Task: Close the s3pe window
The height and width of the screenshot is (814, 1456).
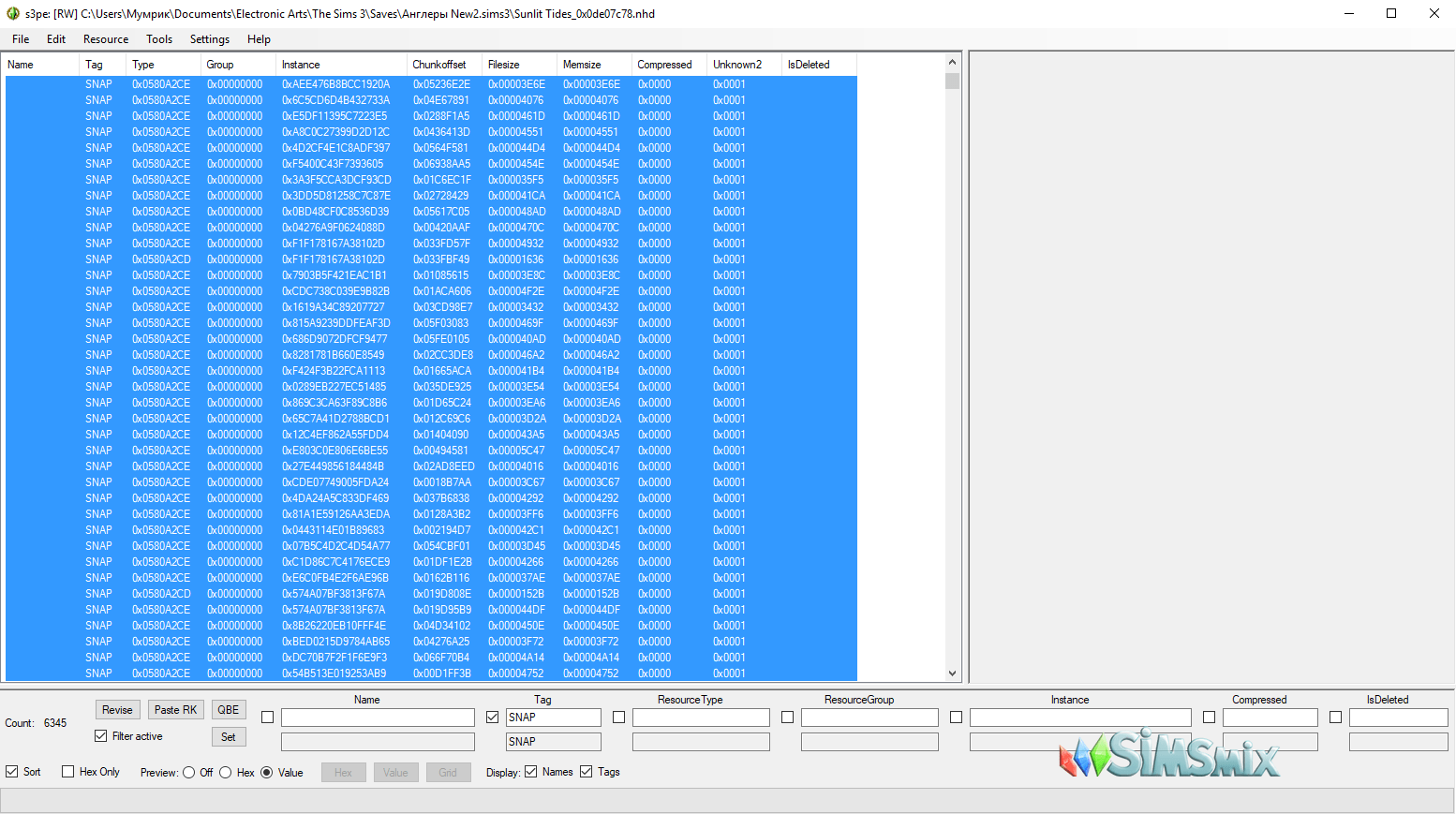Action: point(1434,13)
